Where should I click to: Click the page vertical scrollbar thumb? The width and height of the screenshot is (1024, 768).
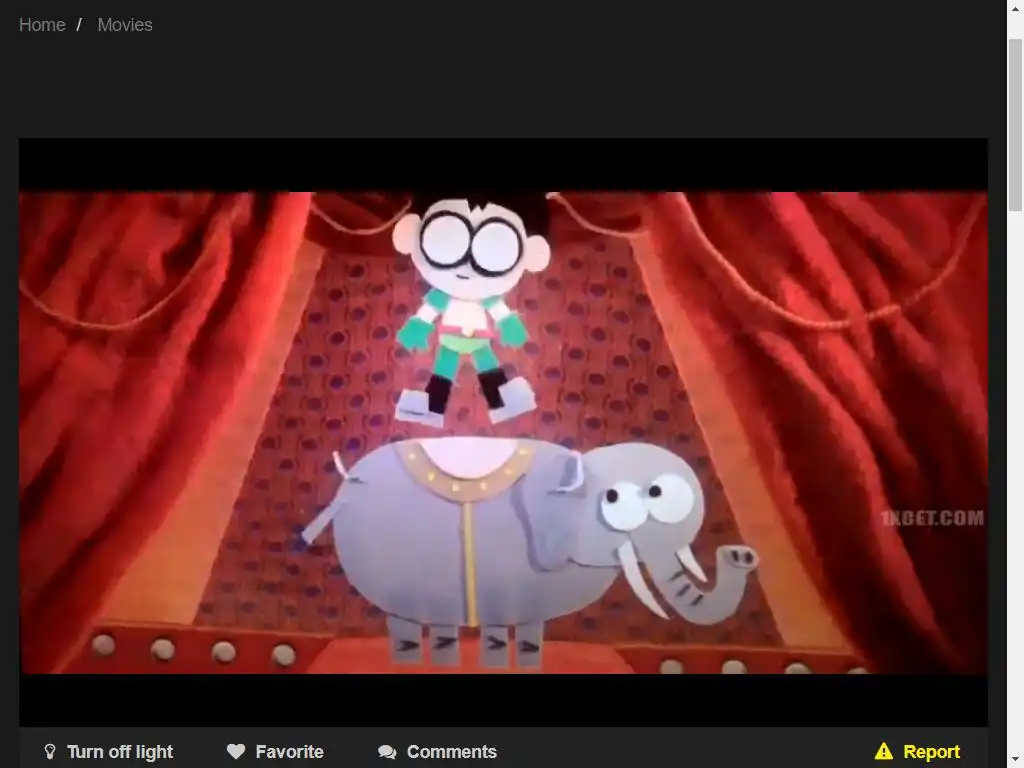click(1015, 125)
